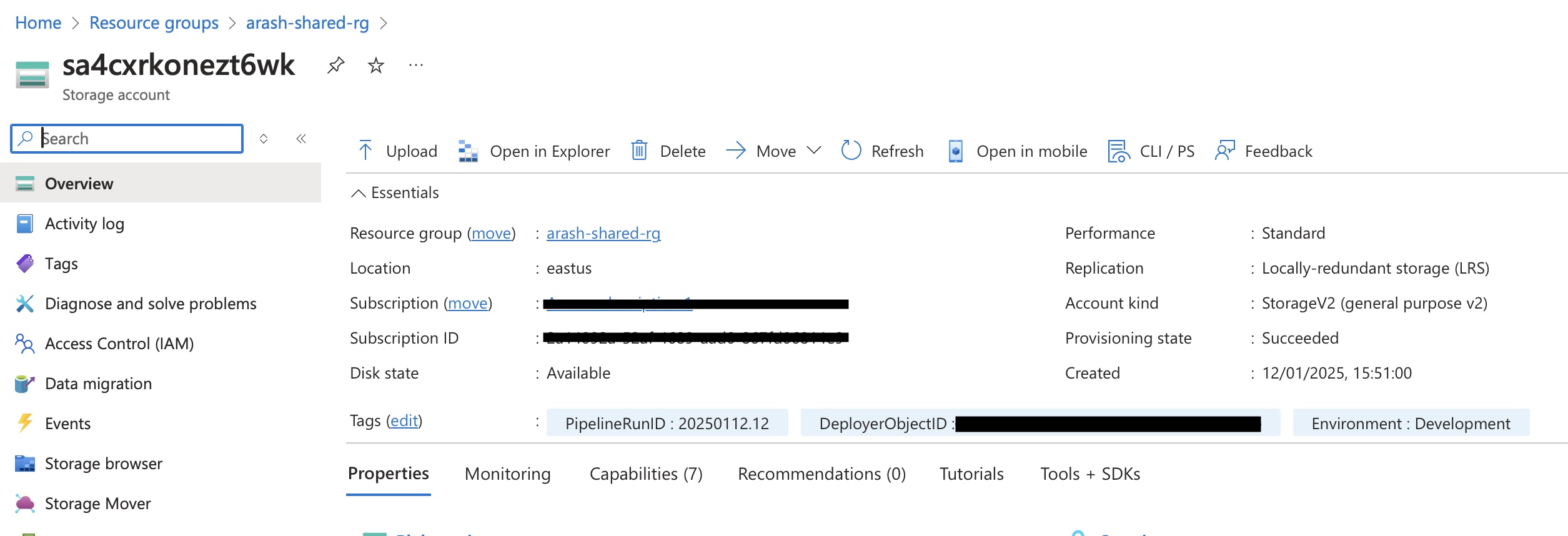Open the Tools + SDKs tab
Image resolution: width=1568 pixels, height=536 pixels.
pos(1090,474)
